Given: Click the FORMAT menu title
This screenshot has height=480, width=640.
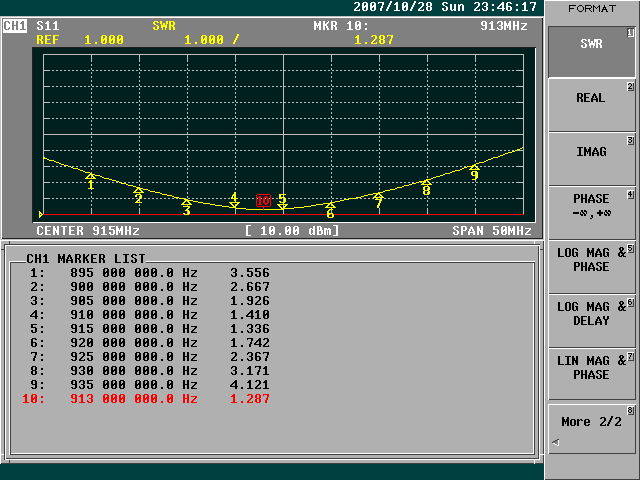Looking at the screenshot, I should (x=591, y=9).
